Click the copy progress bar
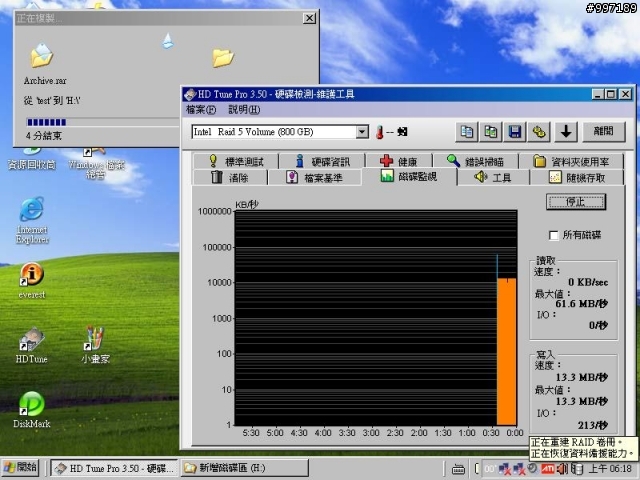Screen dimensions: 640x480 [x=102, y=122]
